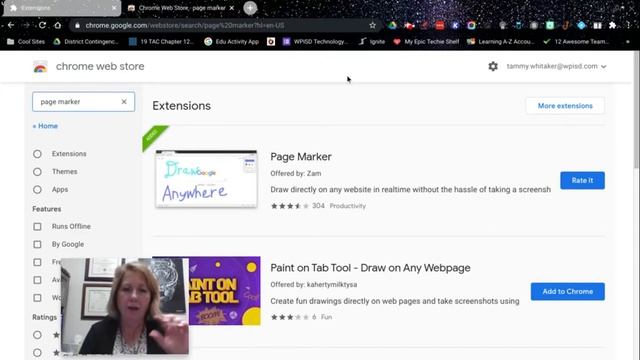640x360 pixels.
Task: Open the browser home page icon
Action: point(58,25)
